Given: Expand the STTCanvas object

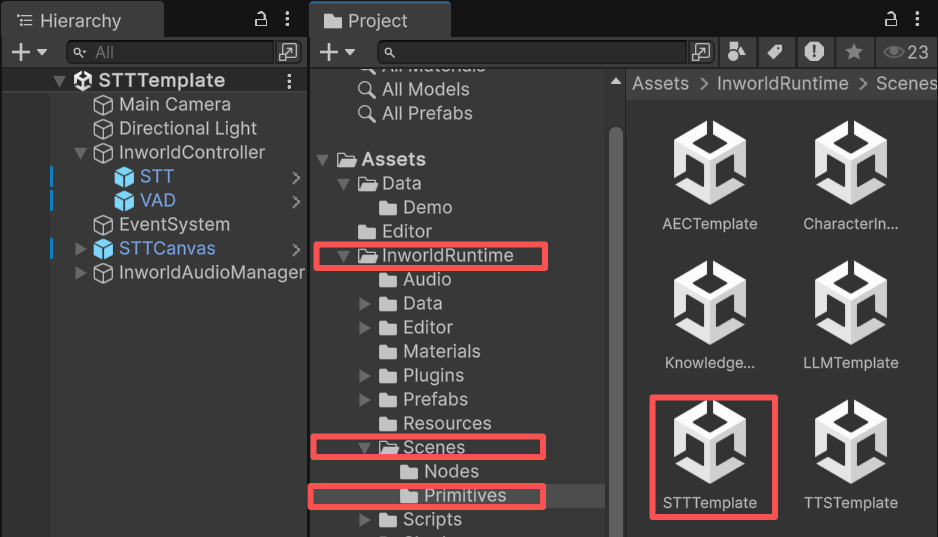Looking at the screenshot, I should click(x=81, y=249).
